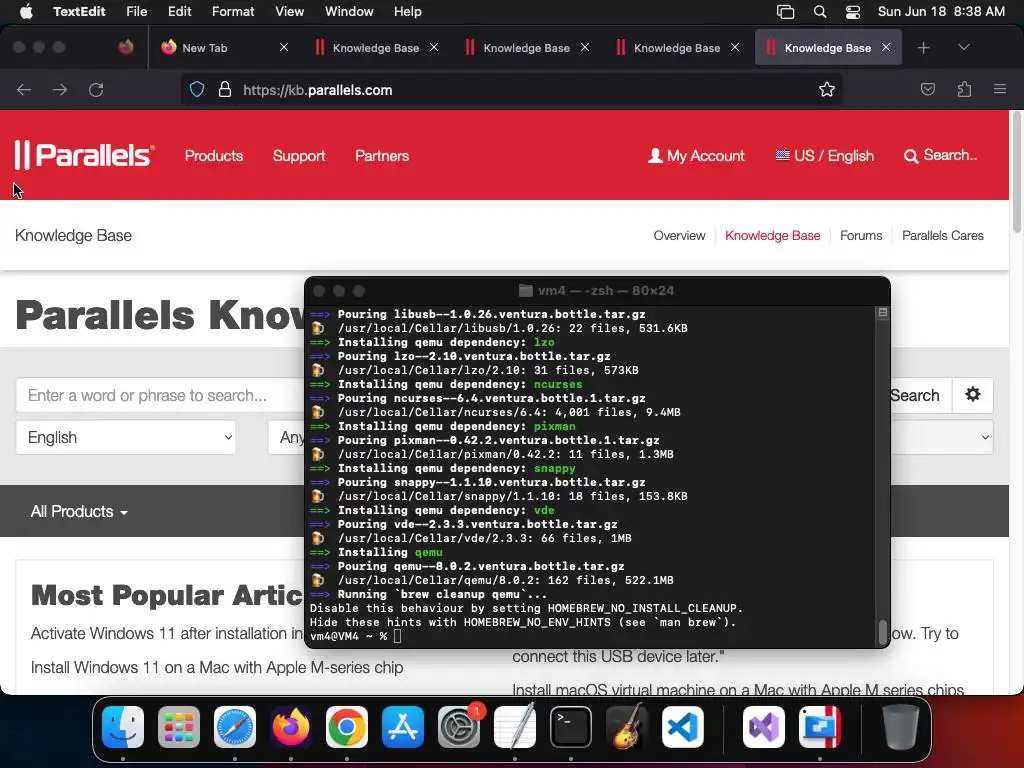This screenshot has width=1024, height=768.
Task: Open the tracking protection shield icon
Action: [197, 89]
